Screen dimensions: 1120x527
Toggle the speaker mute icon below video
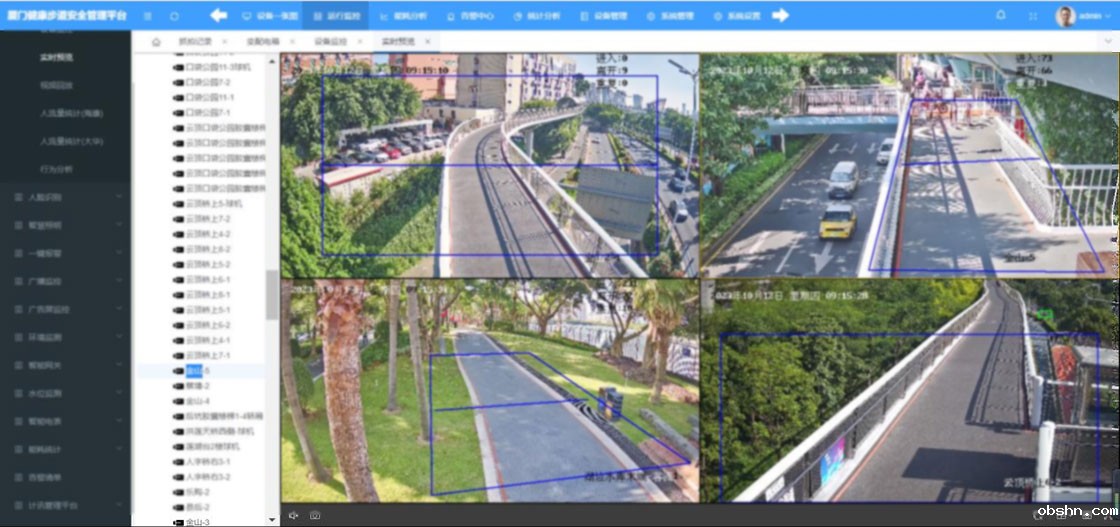(x=293, y=515)
